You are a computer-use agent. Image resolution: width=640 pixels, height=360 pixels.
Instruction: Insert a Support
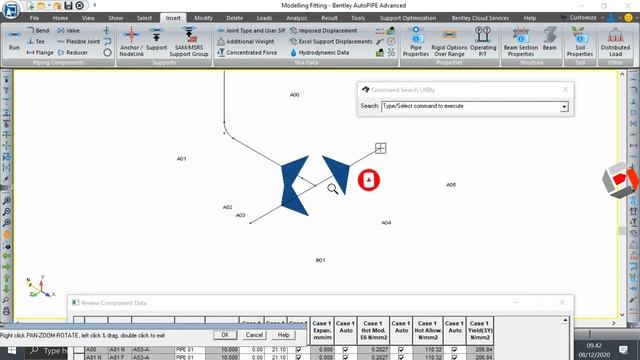156,39
